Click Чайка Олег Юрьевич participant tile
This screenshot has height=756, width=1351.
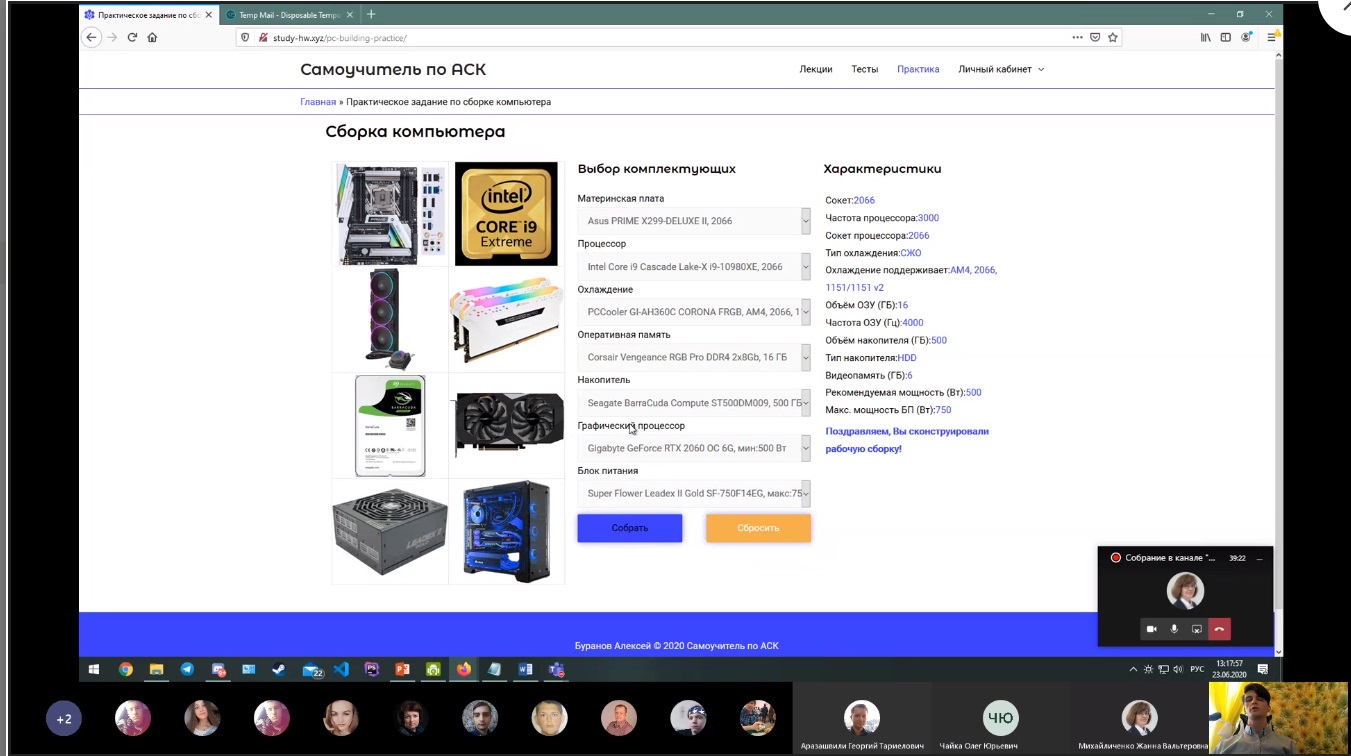(x=1000, y=719)
